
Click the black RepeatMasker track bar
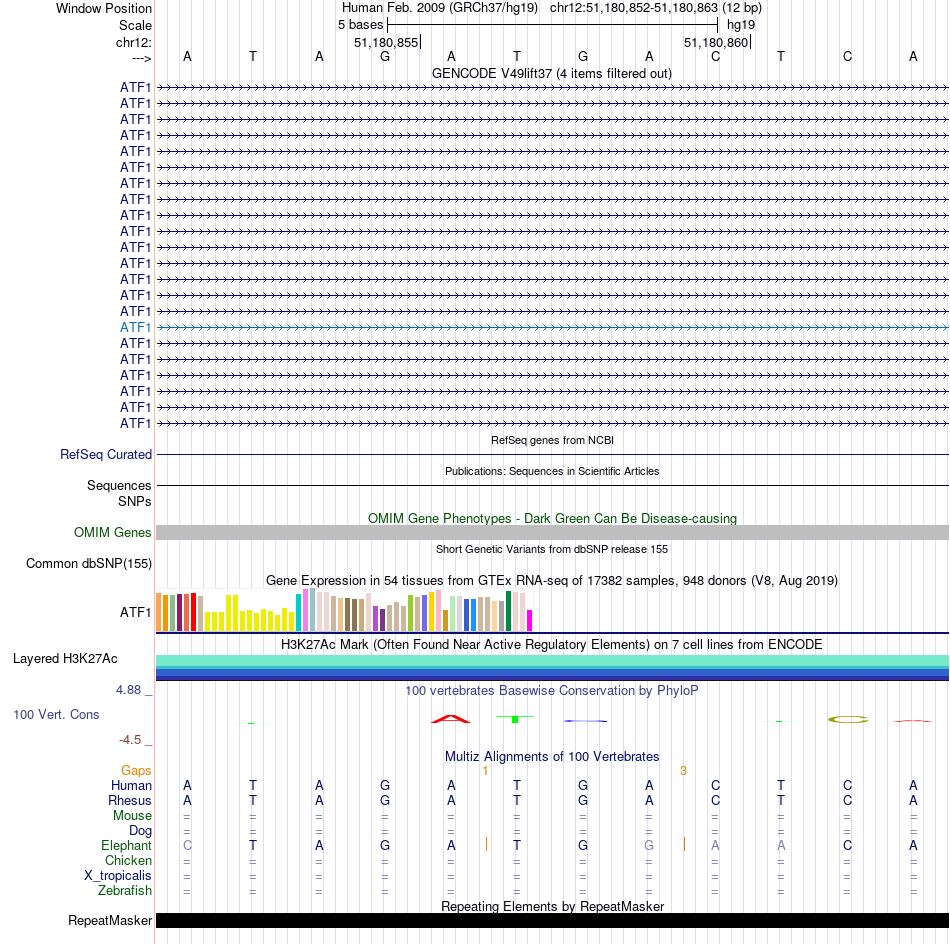tap(552, 920)
